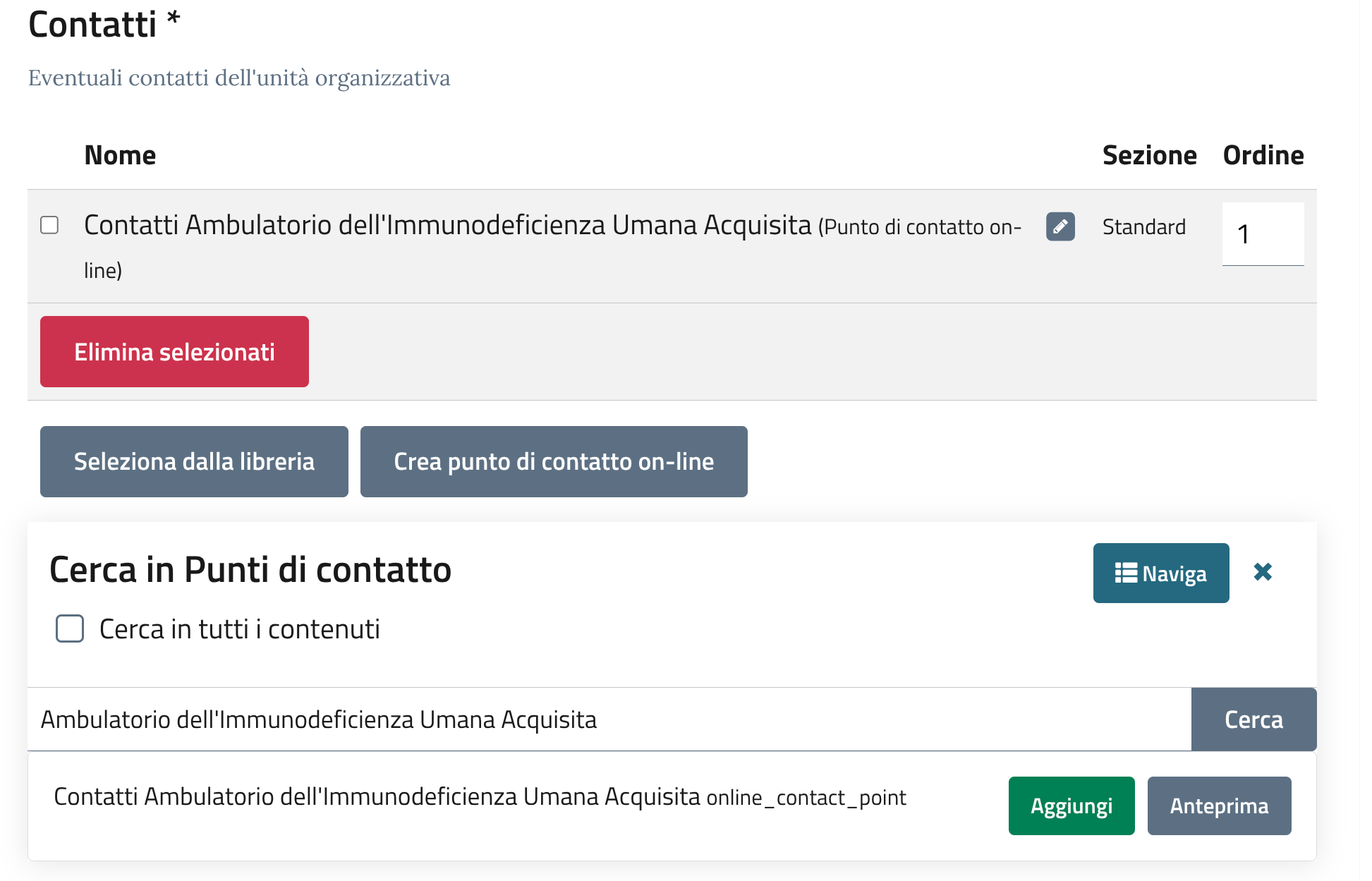The image size is (1372, 881).
Task: Click the online_contact_point search result text
Action: 806,798
